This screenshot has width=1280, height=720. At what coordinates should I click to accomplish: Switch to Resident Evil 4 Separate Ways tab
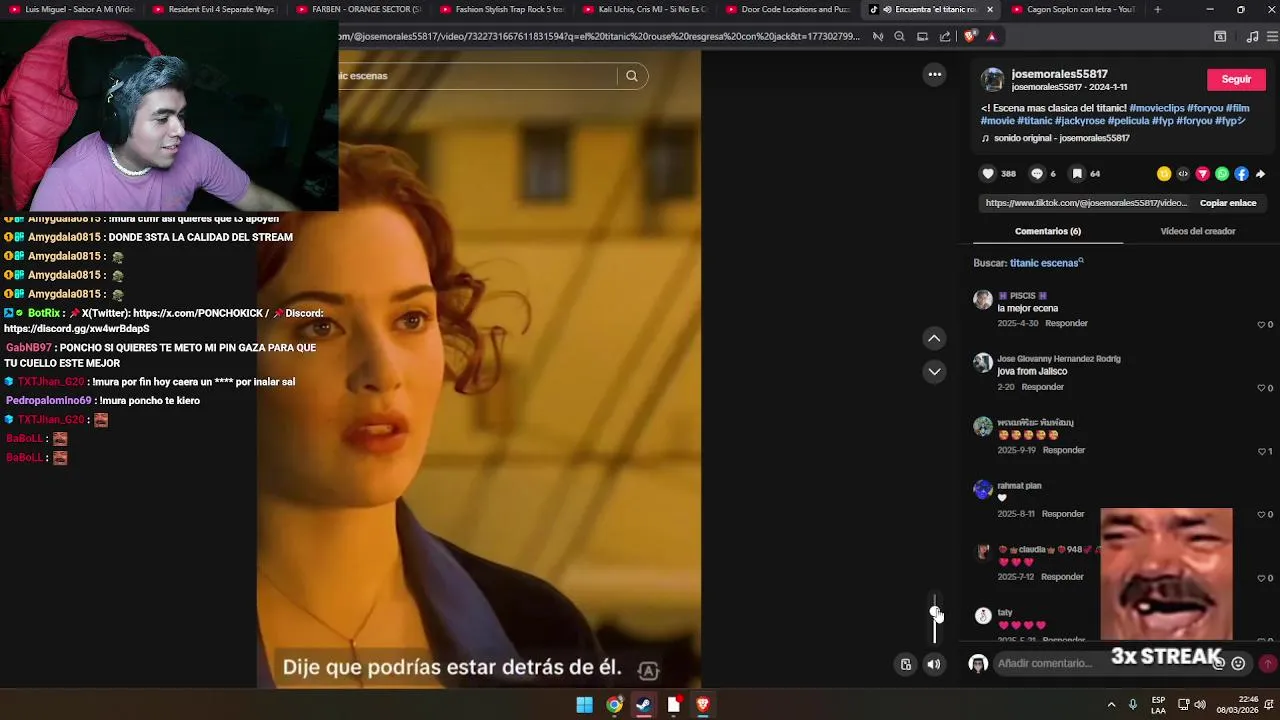[215, 10]
